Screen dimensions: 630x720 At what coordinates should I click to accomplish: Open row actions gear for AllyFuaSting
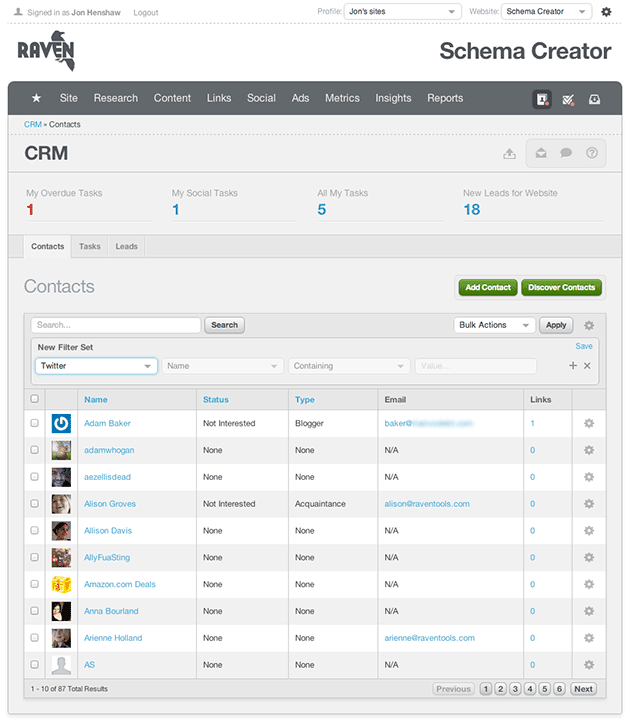(x=589, y=557)
